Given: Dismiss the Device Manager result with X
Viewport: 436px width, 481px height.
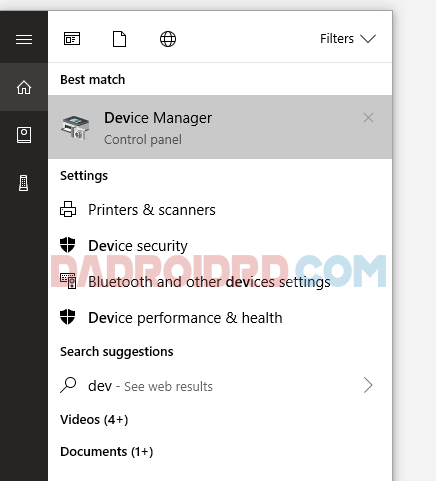Looking at the screenshot, I should 368,118.
